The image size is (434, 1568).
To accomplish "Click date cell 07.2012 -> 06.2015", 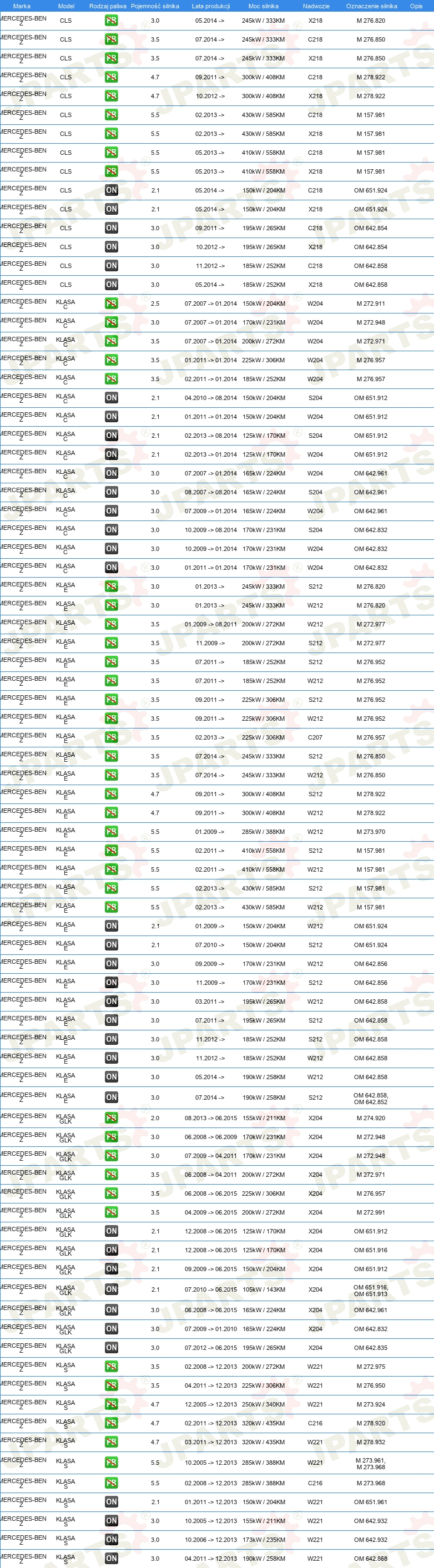I will click(210, 1348).
